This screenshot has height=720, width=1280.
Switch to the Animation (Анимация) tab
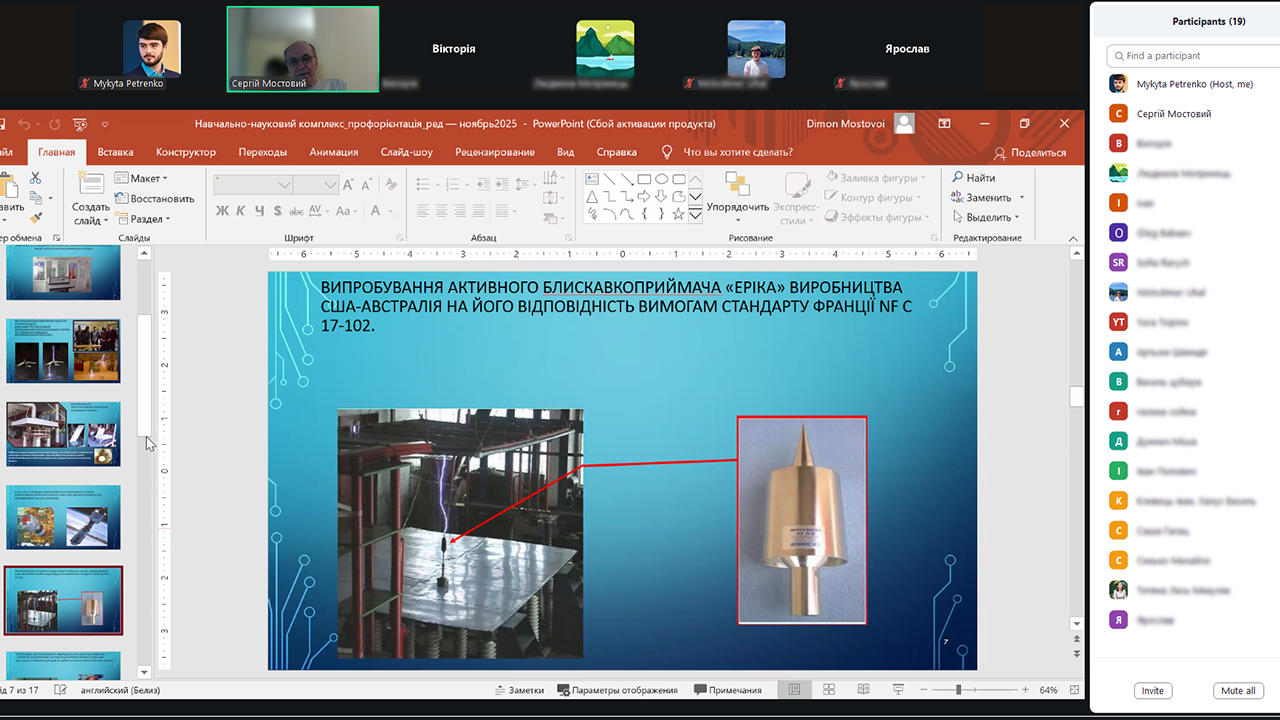[333, 152]
